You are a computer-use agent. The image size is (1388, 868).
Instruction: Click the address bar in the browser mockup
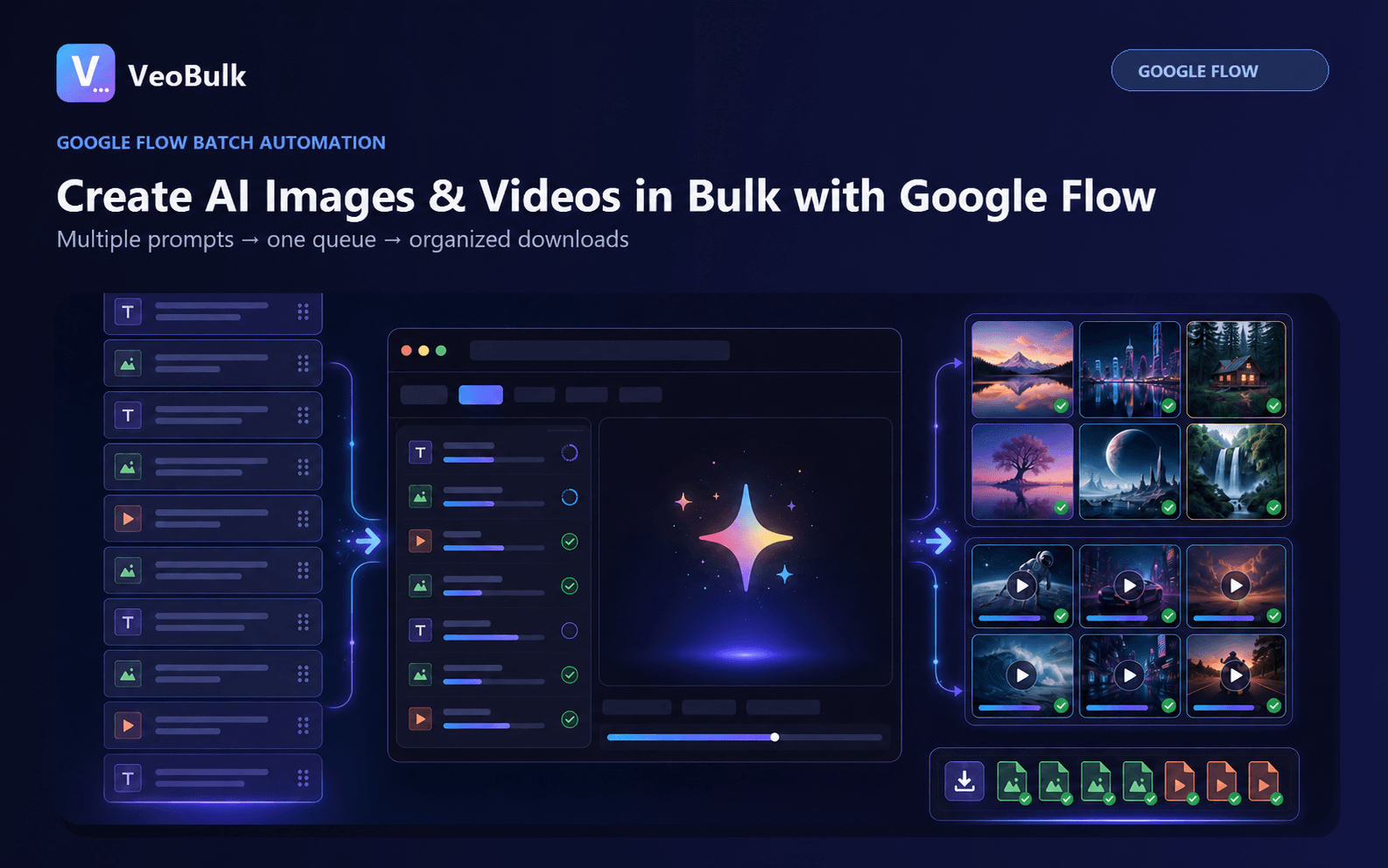(x=599, y=351)
